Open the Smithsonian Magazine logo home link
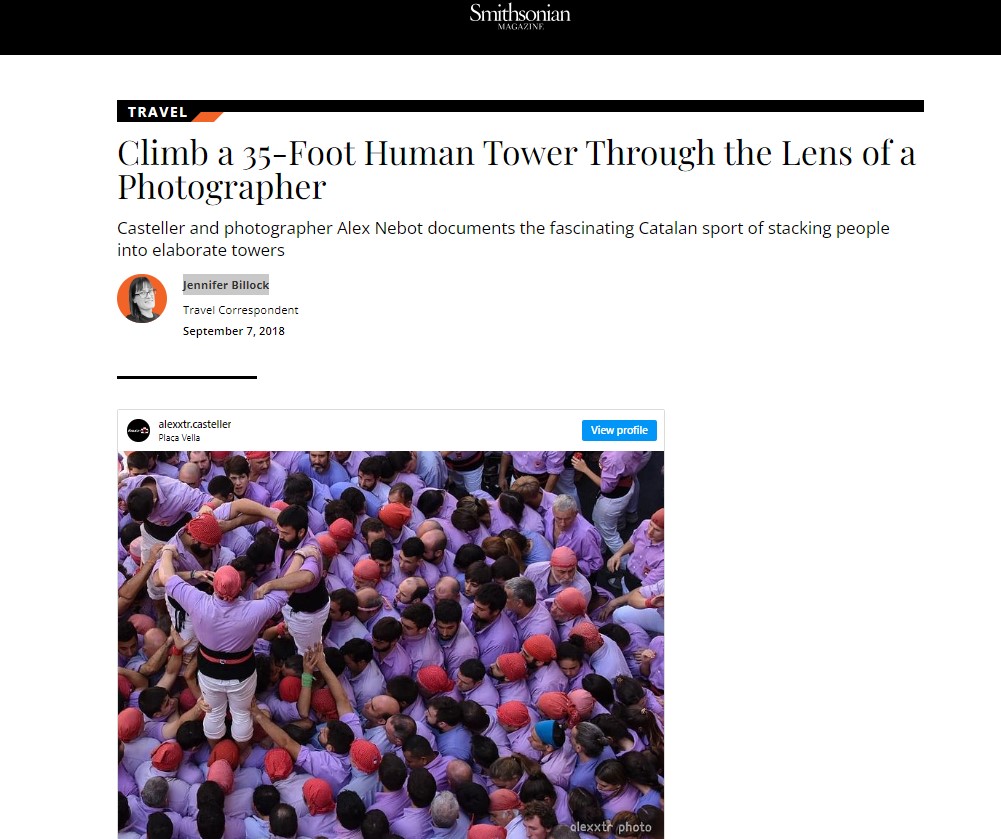This screenshot has width=1001, height=839. pos(520,16)
